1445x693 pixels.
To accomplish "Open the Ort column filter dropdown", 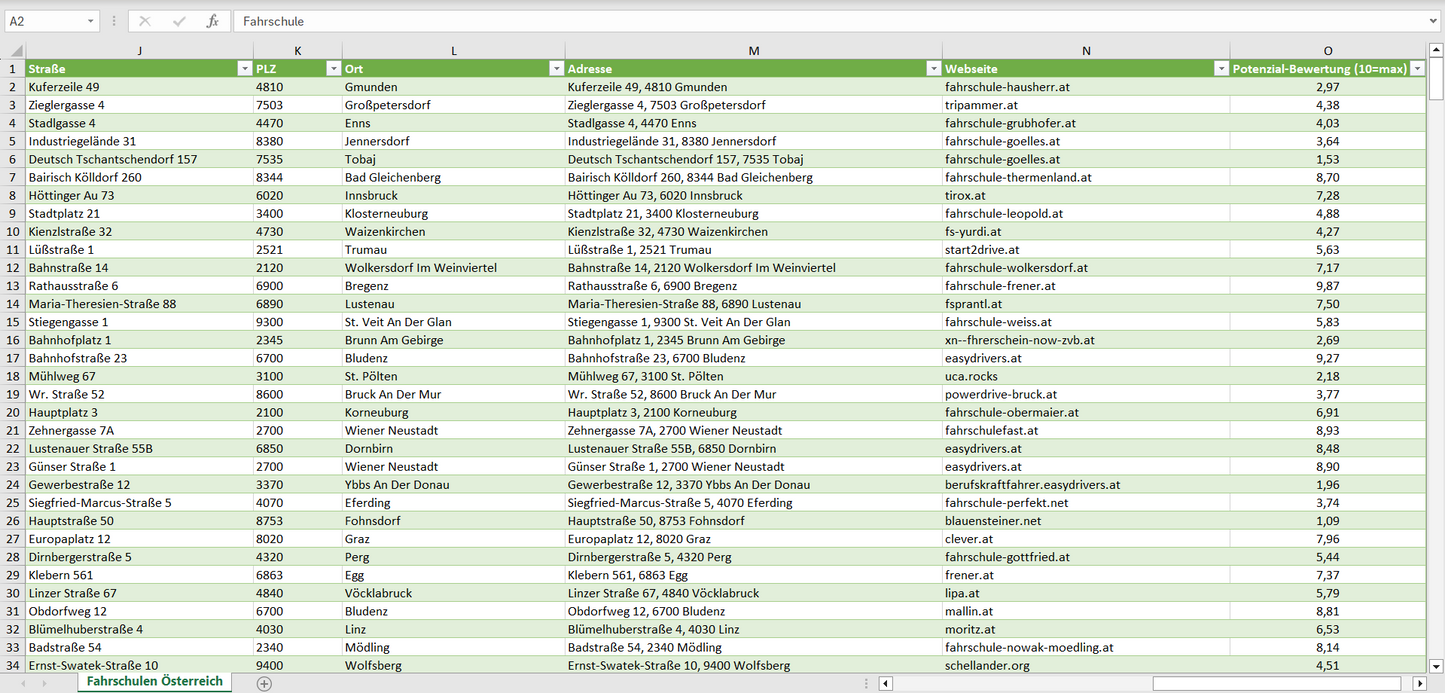I will 556,69.
